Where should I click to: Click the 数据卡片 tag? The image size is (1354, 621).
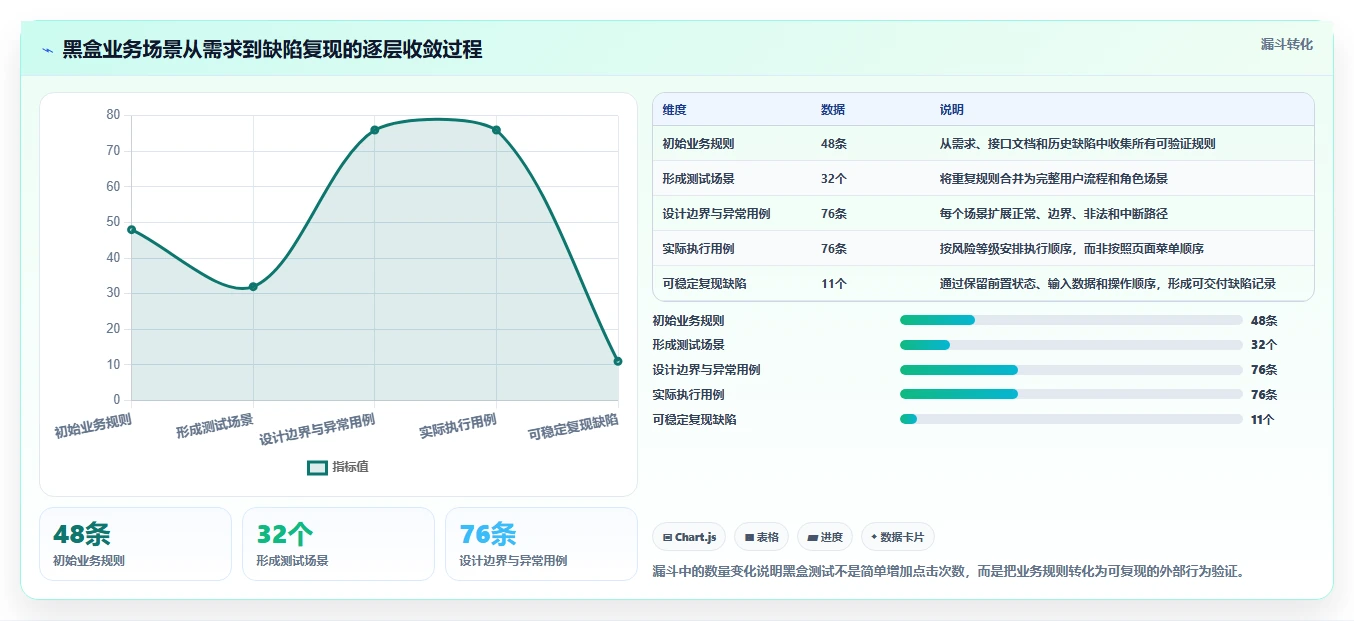pos(898,537)
